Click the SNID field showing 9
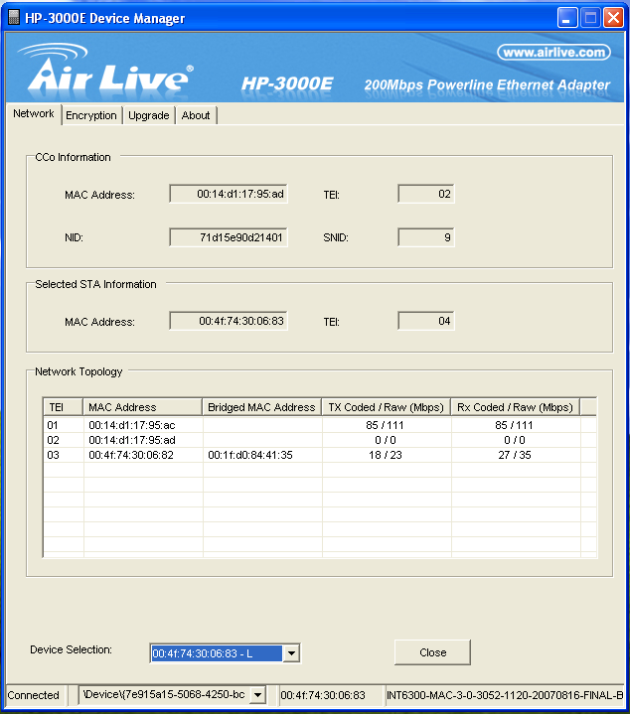 (x=426, y=237)
